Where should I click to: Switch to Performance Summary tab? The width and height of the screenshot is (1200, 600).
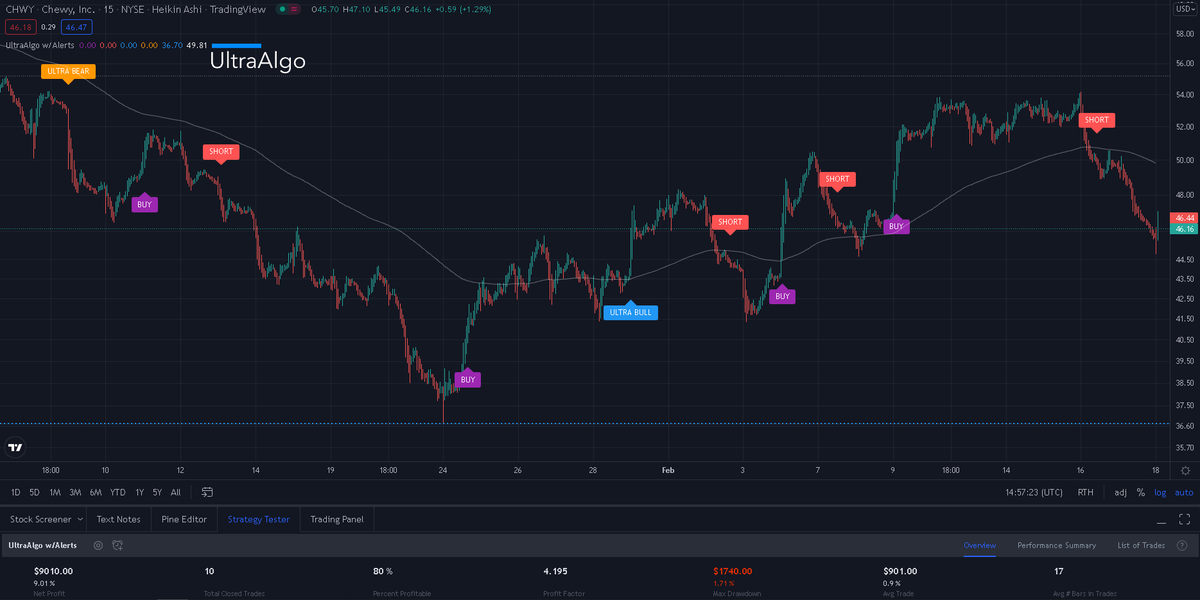click(1056, 545)
